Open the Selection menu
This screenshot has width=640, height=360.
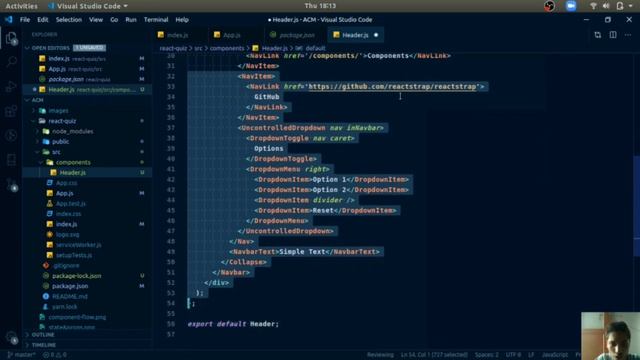[x=69, y=20]
